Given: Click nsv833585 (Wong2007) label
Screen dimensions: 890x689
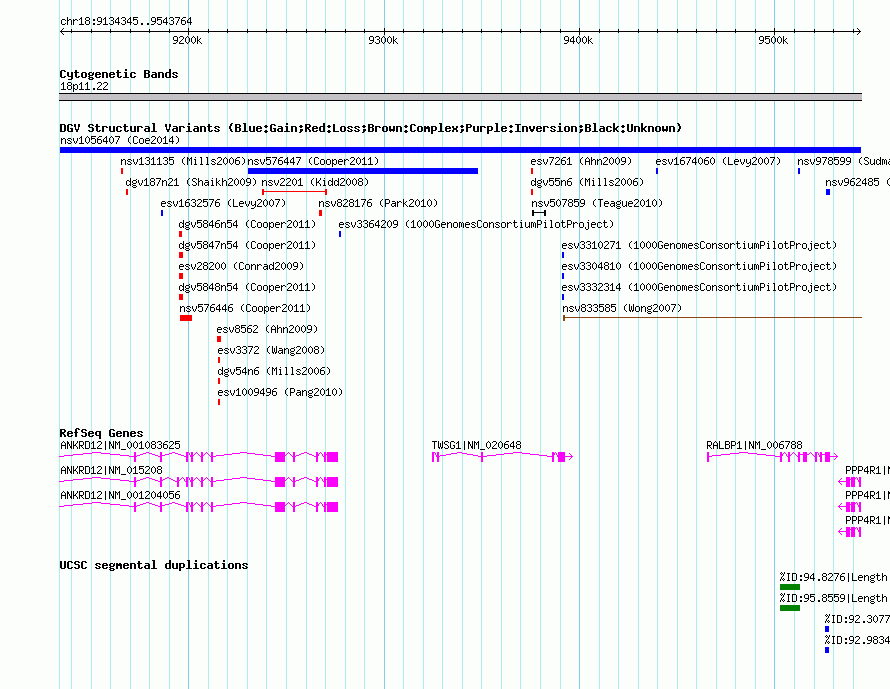Looking at the screenshot, I should 622,308.
